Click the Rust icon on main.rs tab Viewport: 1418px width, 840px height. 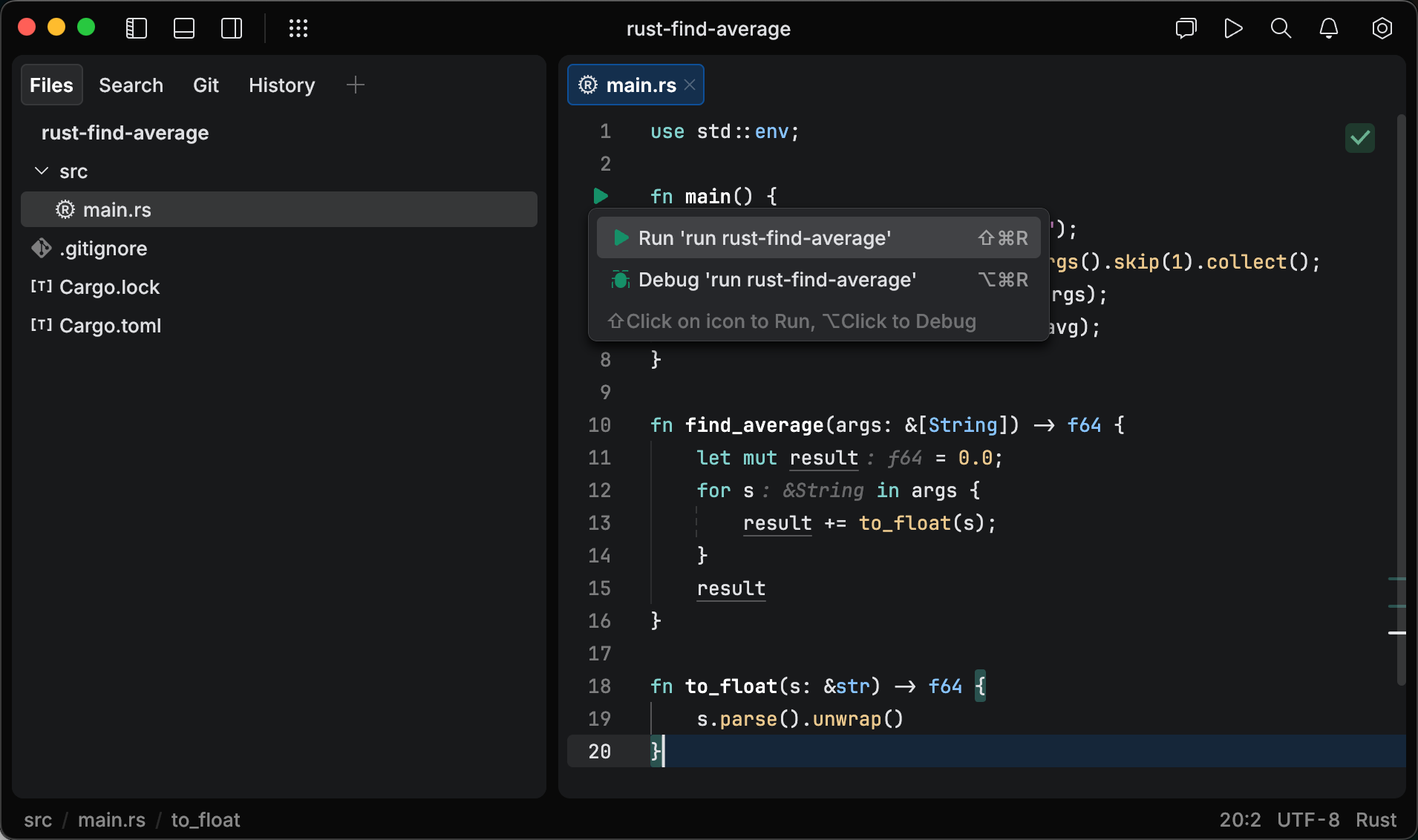(x=587, y=84)
